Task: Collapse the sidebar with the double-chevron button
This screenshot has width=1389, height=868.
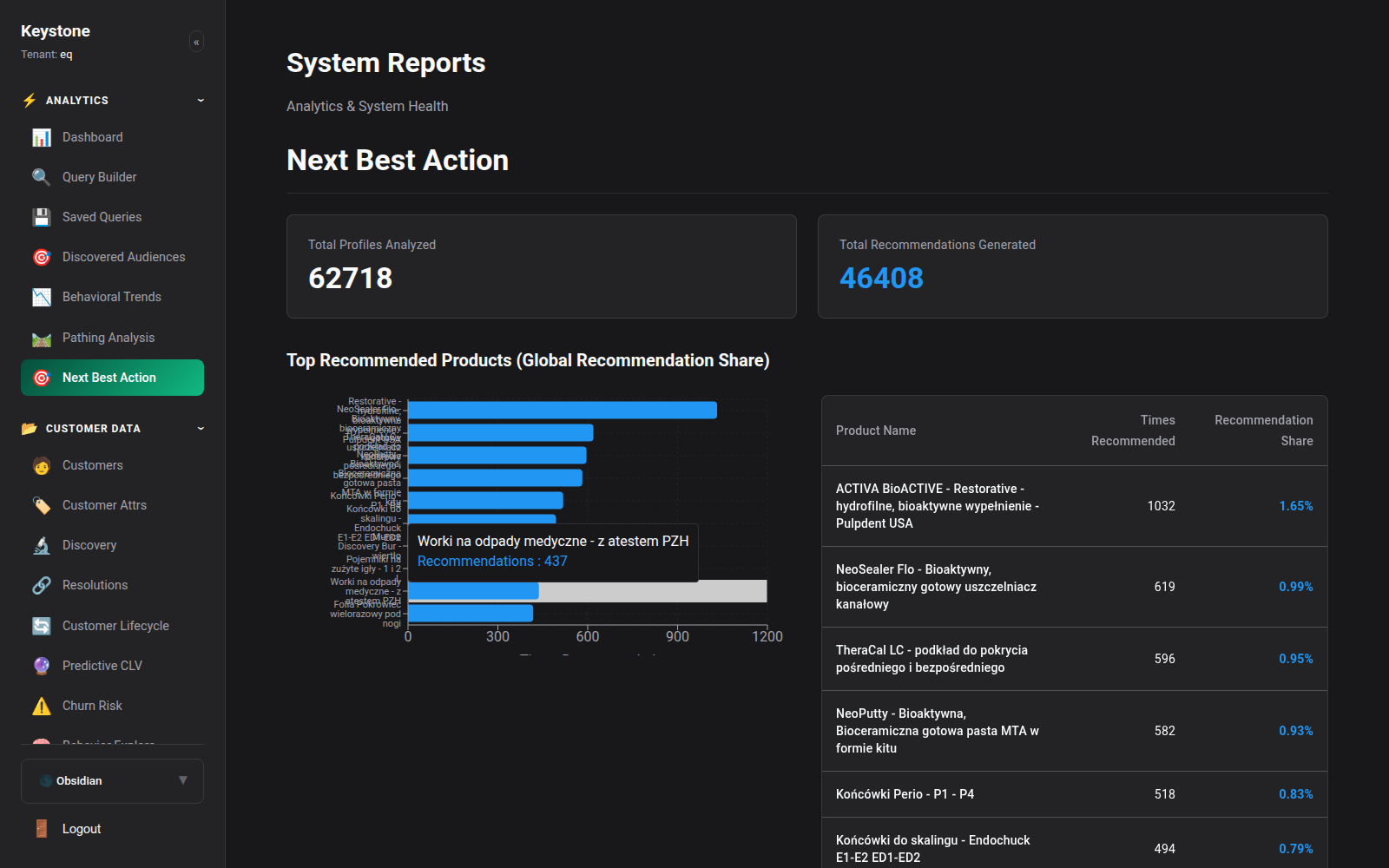Action: pos(196,42)
